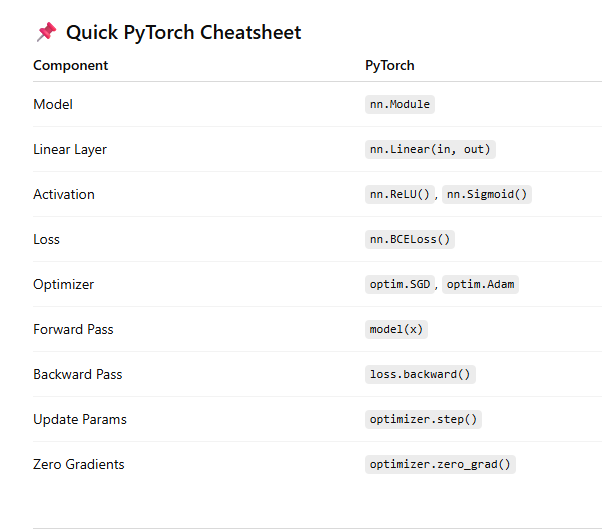Click the nn.Sigmoid() code snippet

(x=487, y=194)
